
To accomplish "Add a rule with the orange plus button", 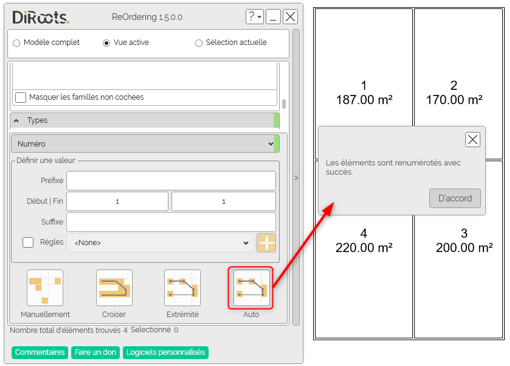I will (266, 243).
